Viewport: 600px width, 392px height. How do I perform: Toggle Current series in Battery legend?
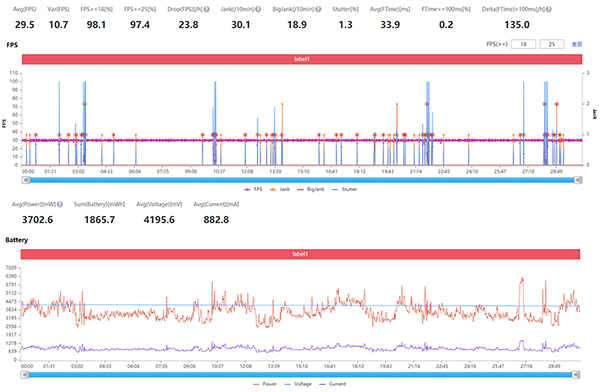pos(332,384)
